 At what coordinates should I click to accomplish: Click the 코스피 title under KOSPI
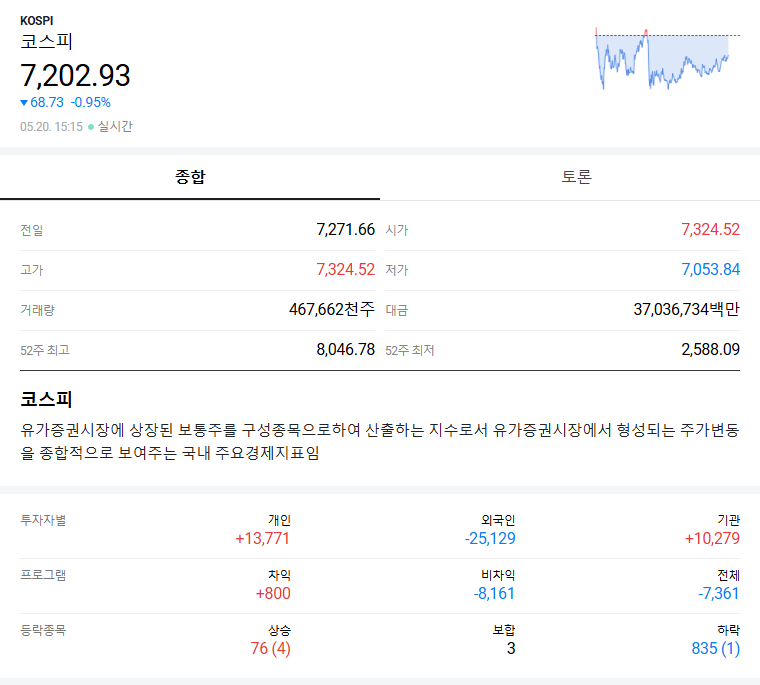pyautogui.click(x=46, y=41)
